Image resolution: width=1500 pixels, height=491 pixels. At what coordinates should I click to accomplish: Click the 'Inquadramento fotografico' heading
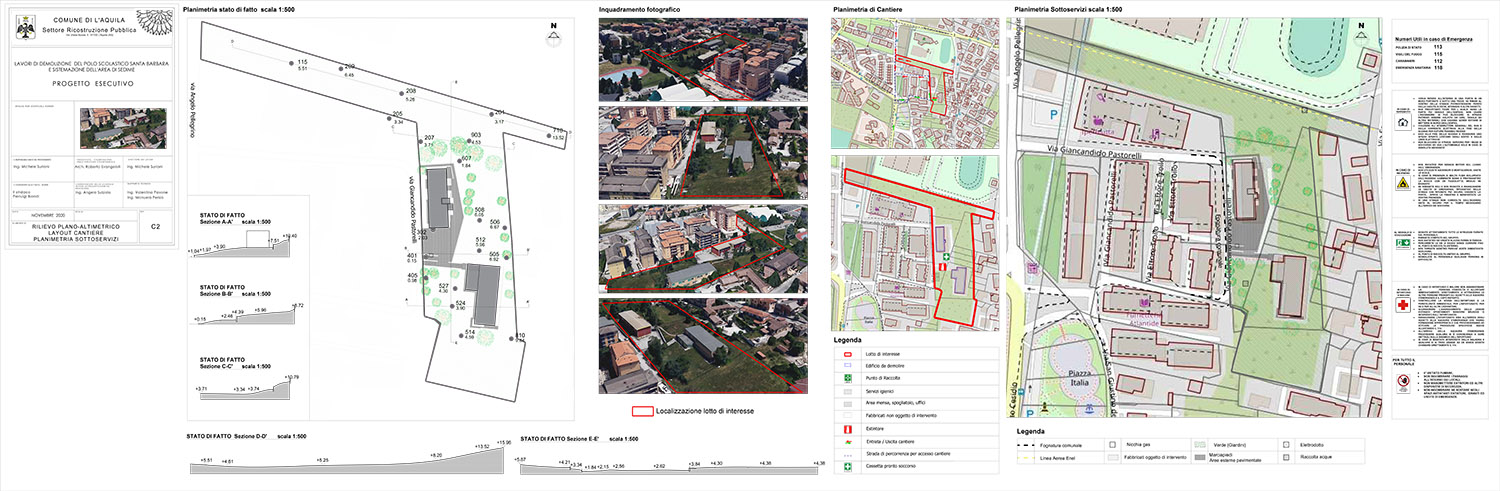[x=639, y=8]
